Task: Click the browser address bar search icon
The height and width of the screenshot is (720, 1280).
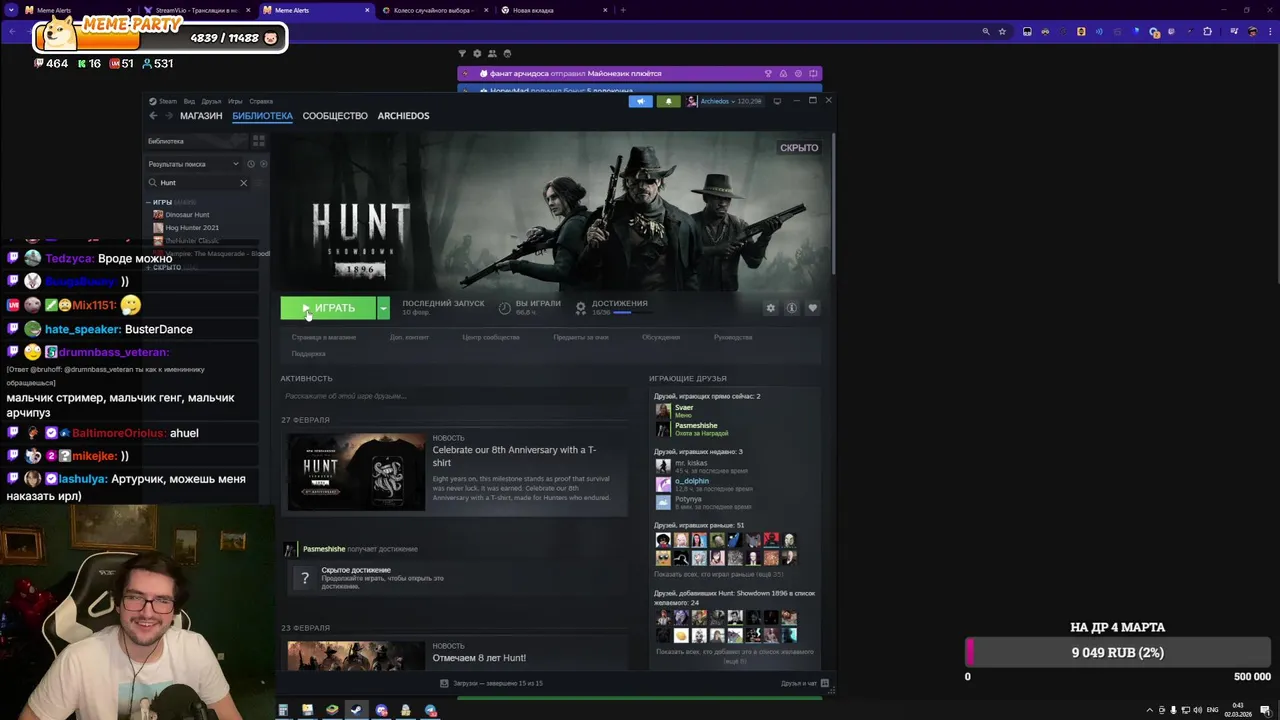Action: 986,32
